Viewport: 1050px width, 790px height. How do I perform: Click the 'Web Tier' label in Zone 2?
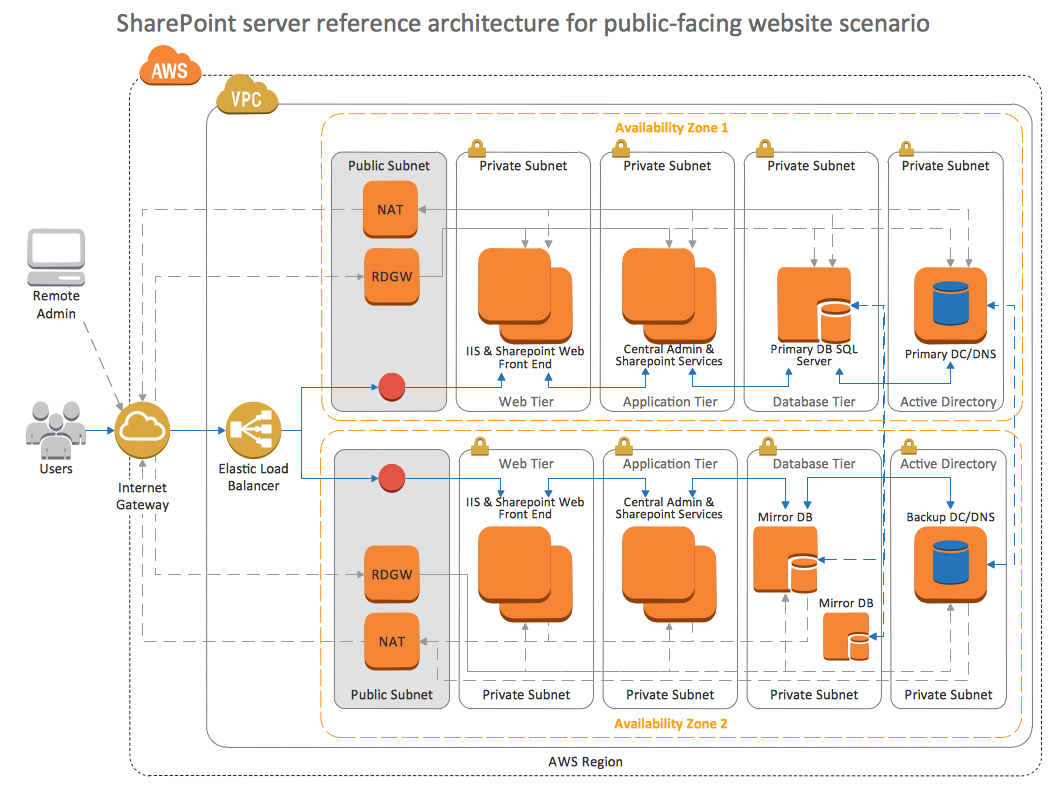pyautogui.click(x=526, y=464)
